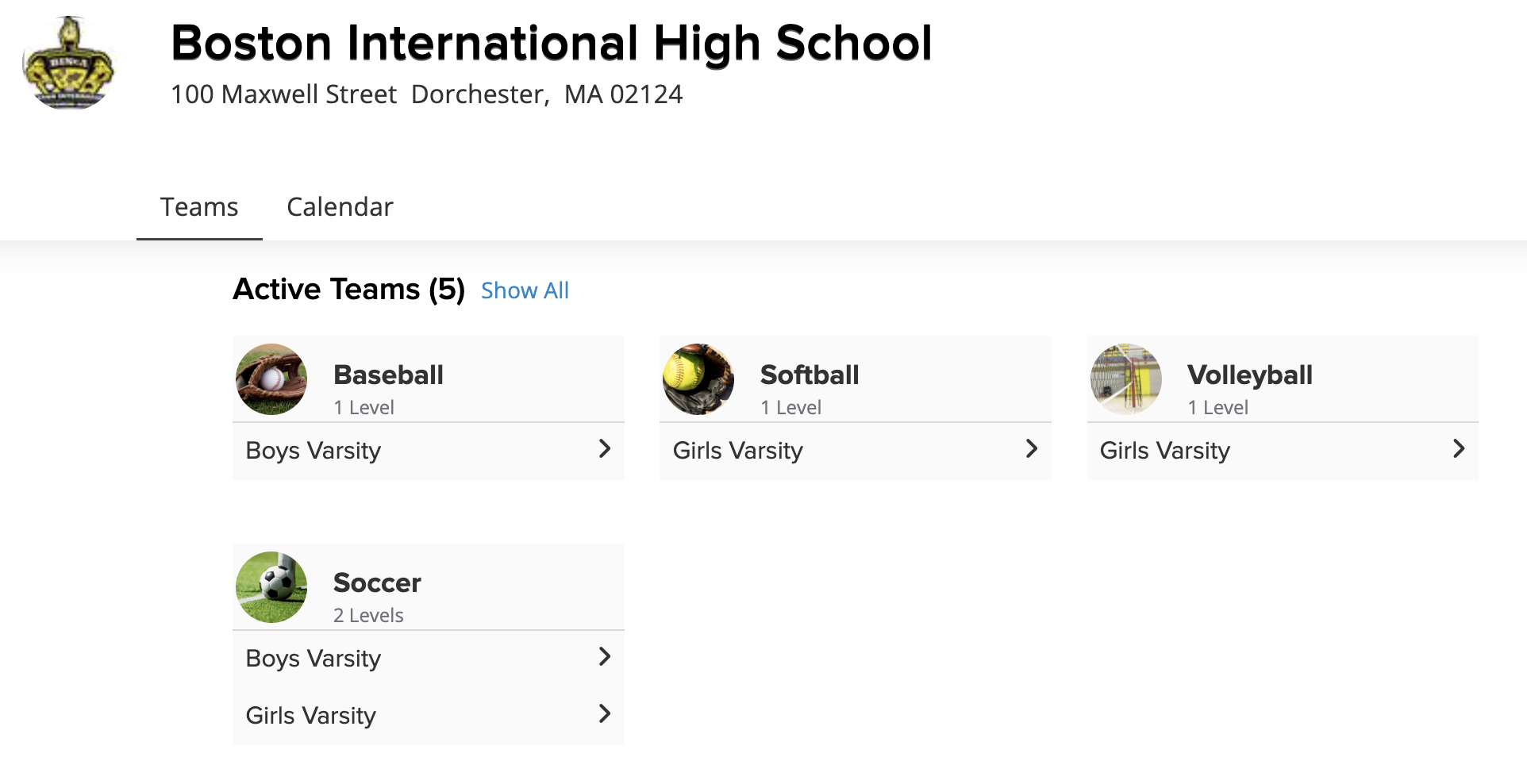
Task: Open Softball Girls Varsity team row
Action: tap(856, 451)
